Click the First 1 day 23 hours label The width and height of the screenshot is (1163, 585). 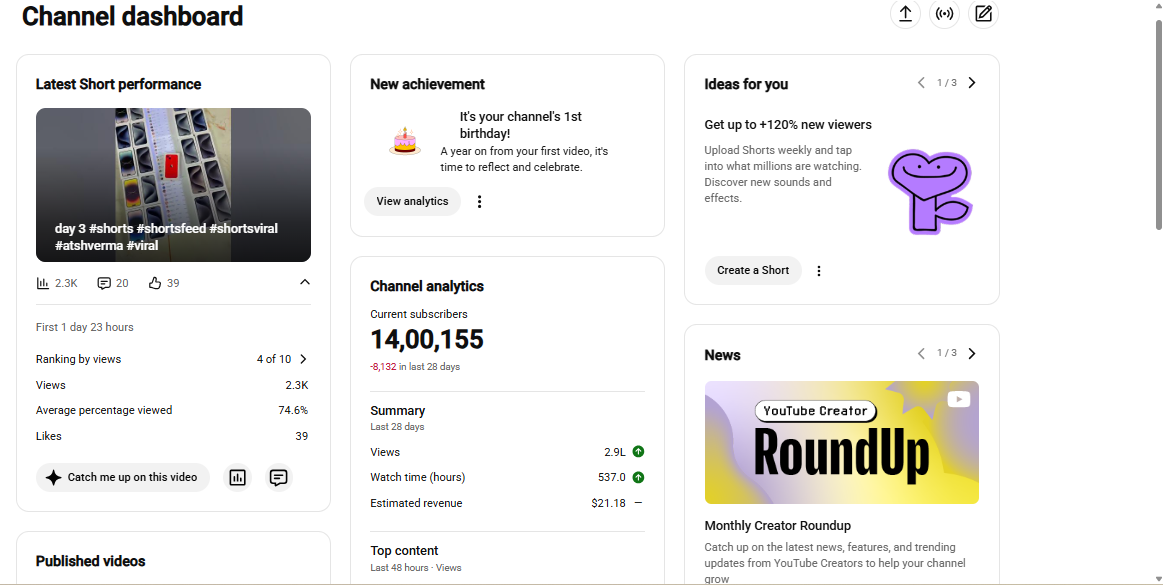coord(85,327)
